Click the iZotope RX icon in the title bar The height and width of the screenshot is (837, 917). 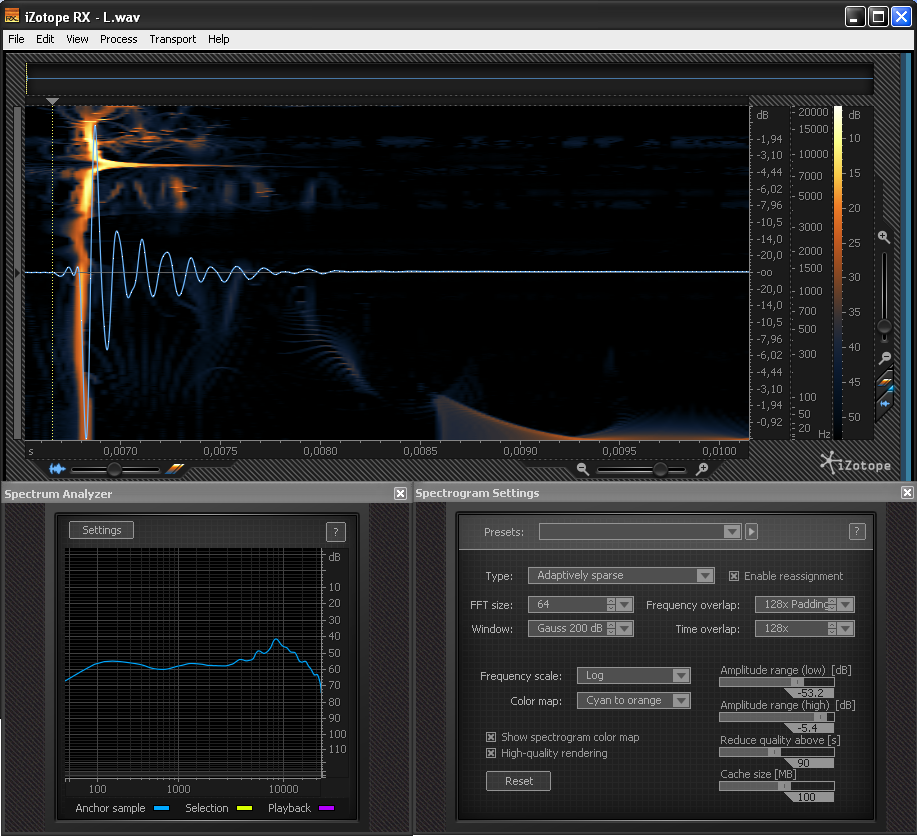(12, 16)
